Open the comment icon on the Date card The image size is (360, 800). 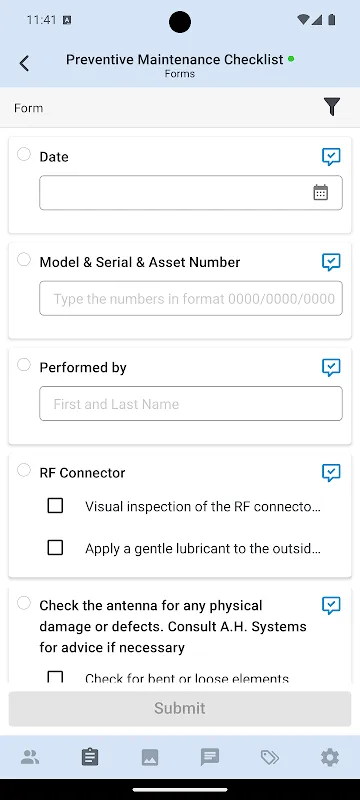pyautogui.click(x=331, y=157)
